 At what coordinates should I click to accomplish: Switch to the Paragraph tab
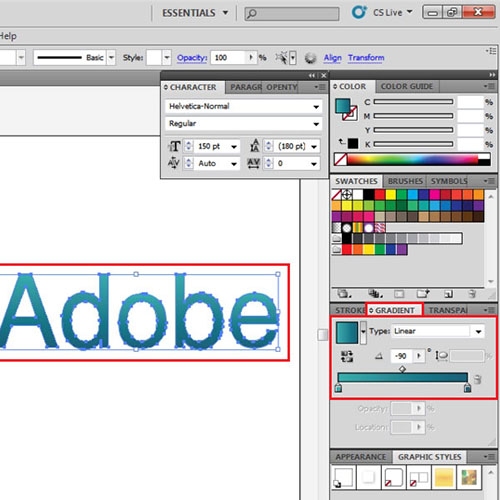tap(246, 87)
